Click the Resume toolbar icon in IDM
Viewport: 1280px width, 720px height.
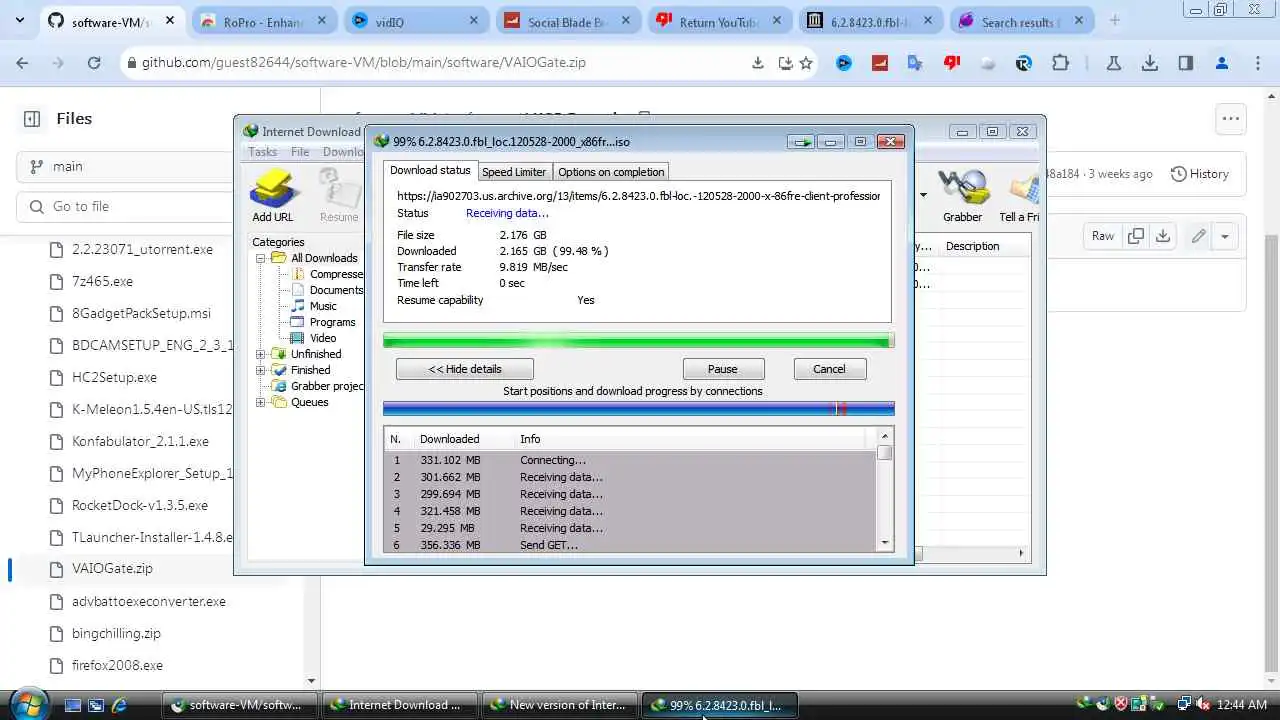coord(339,195)
